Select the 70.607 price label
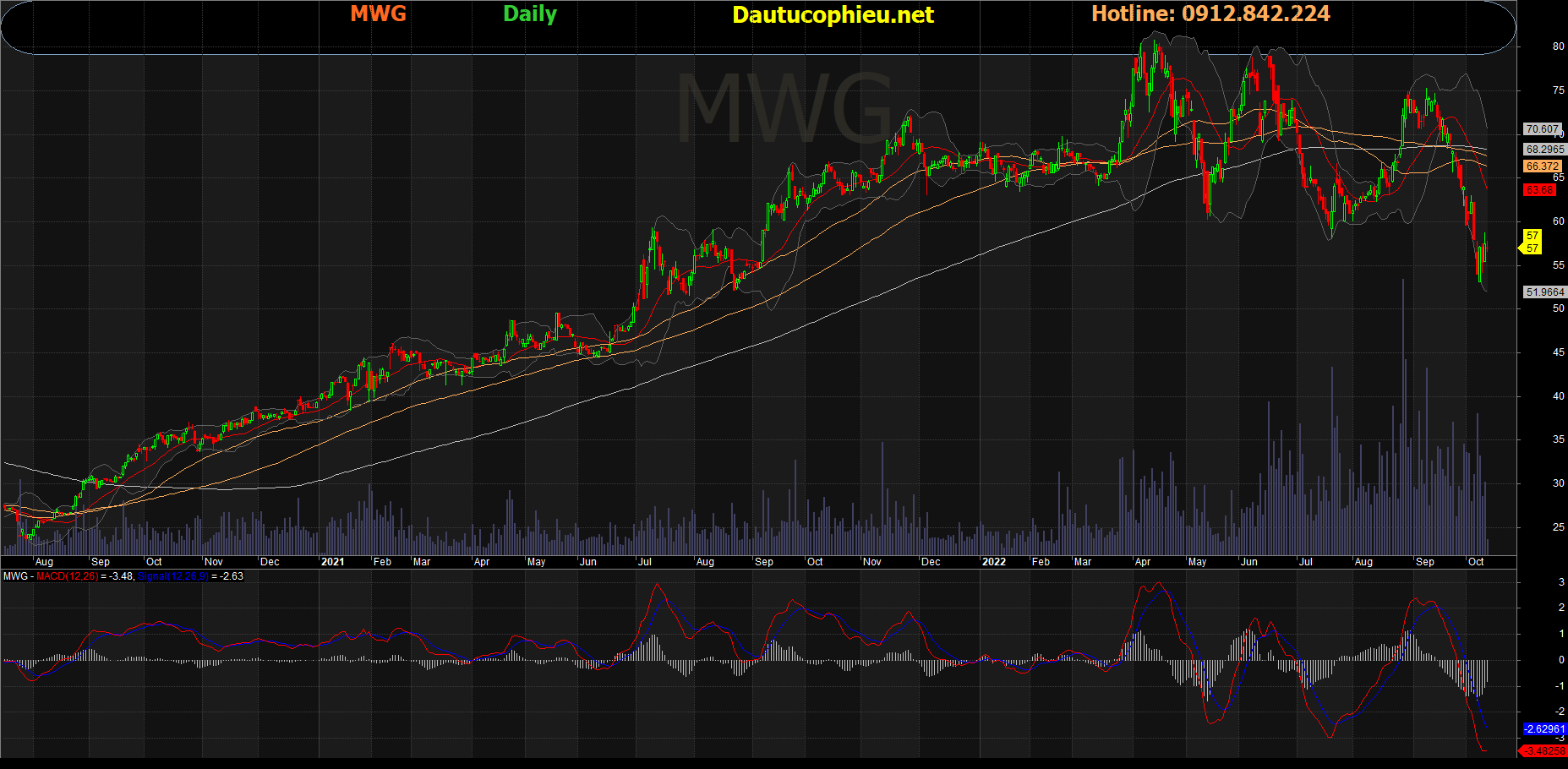This screenshot has height=769, width=1568. coord(1542,129)
